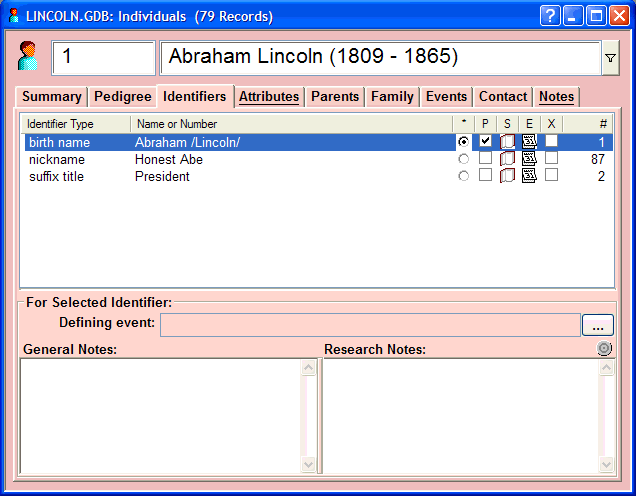This screenshot has width=636, height=496.
Task: Click the Help question mark button in title bar
Action: pyautogui.click(x=551, y=16)
